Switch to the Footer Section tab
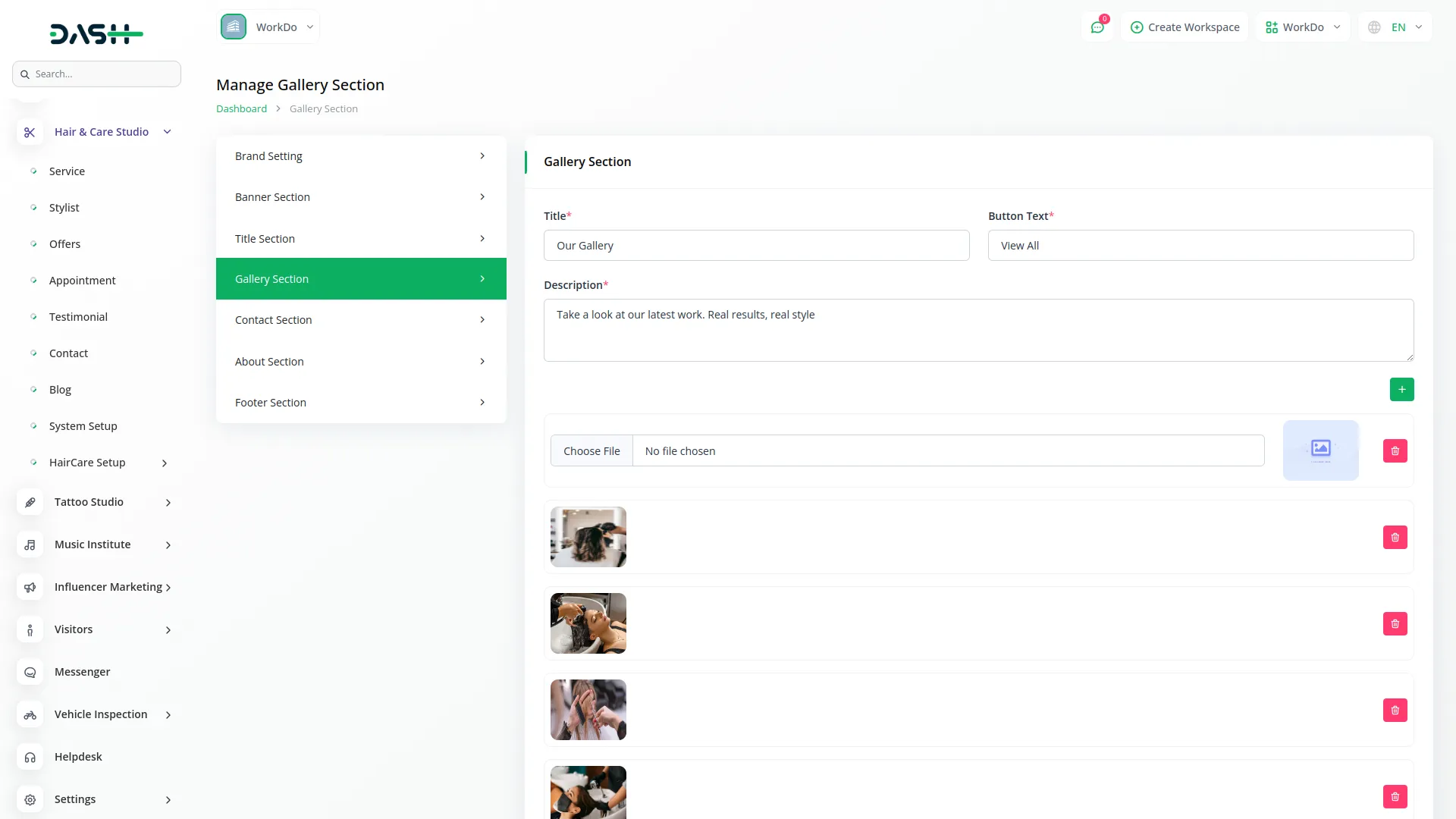Image resolution: width=1456 pixels, height=819 pixels. click(x=361, y=403)
